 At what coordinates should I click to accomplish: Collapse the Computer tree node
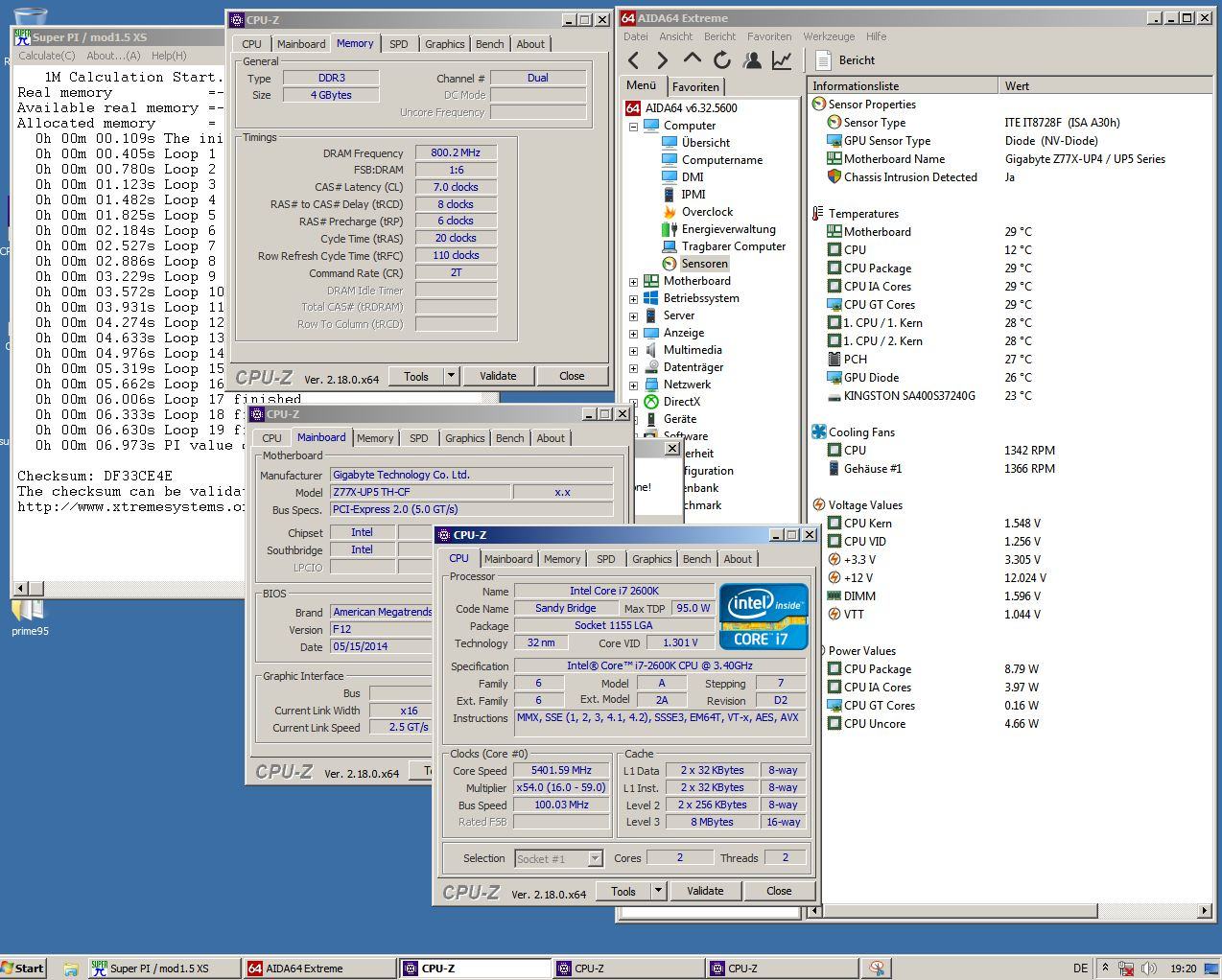click(x=633, y=127)
